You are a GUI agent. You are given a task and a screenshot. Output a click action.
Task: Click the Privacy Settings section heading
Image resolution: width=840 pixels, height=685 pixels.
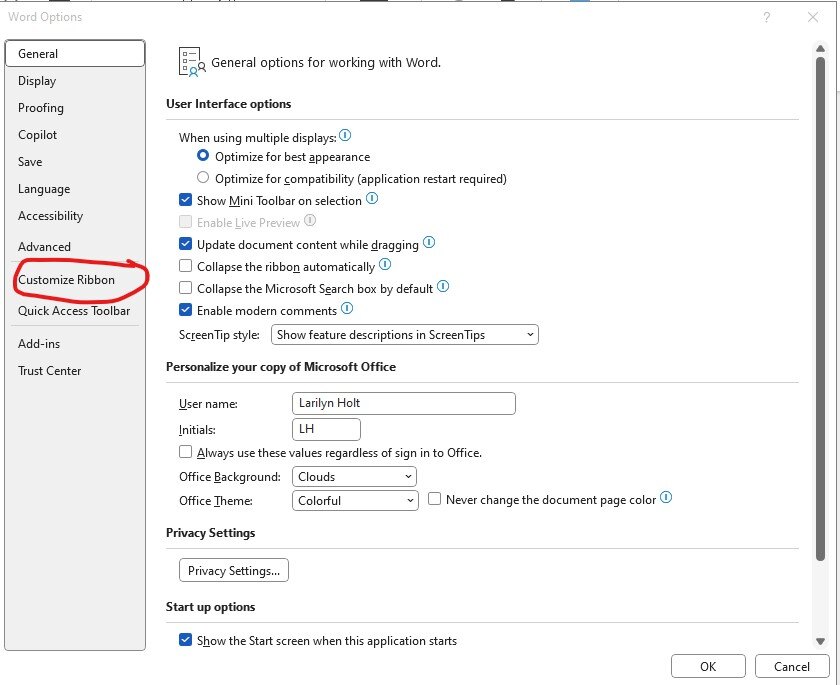pos(211,533)
